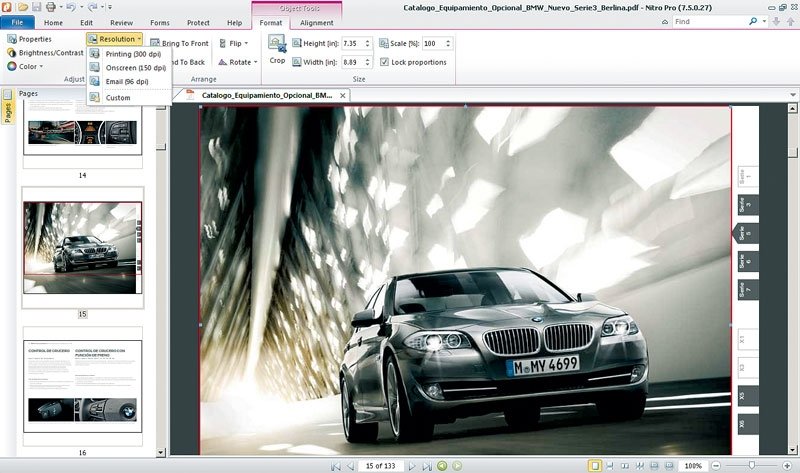Image resolution: width=800 pixels, height=473 pixels.
Task: Click the Pages panel scroll down arrow
Action: click(x=161, y=452)
